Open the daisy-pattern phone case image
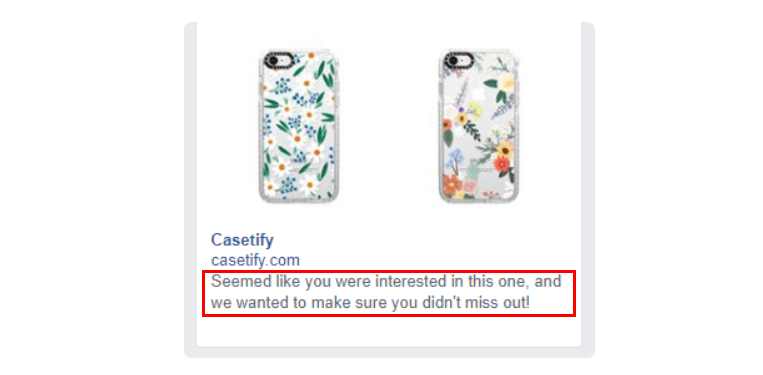The width and height of the screenshot is (763, 375). tap(298, 126)
